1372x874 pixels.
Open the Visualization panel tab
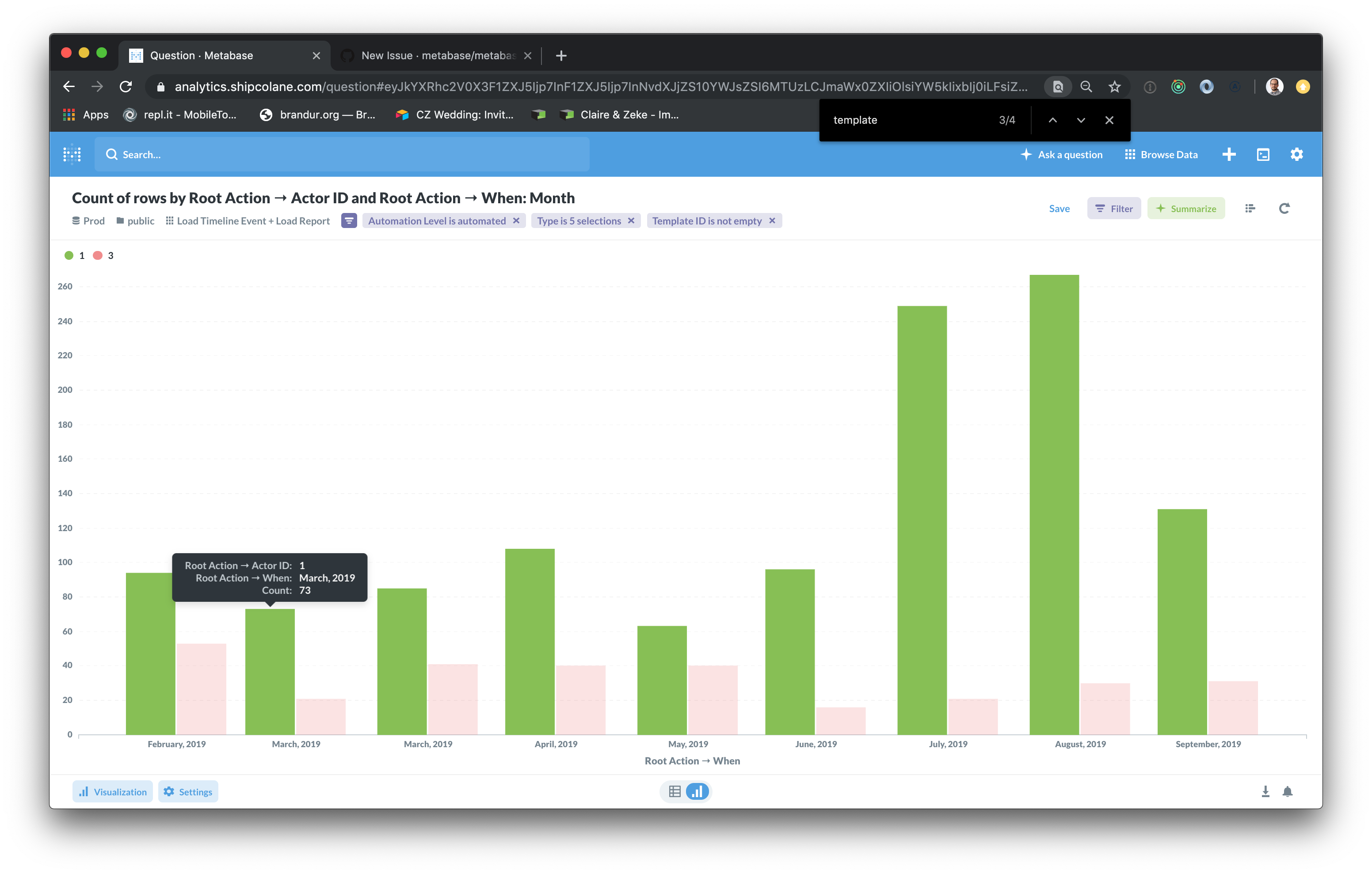pos(112,791)
